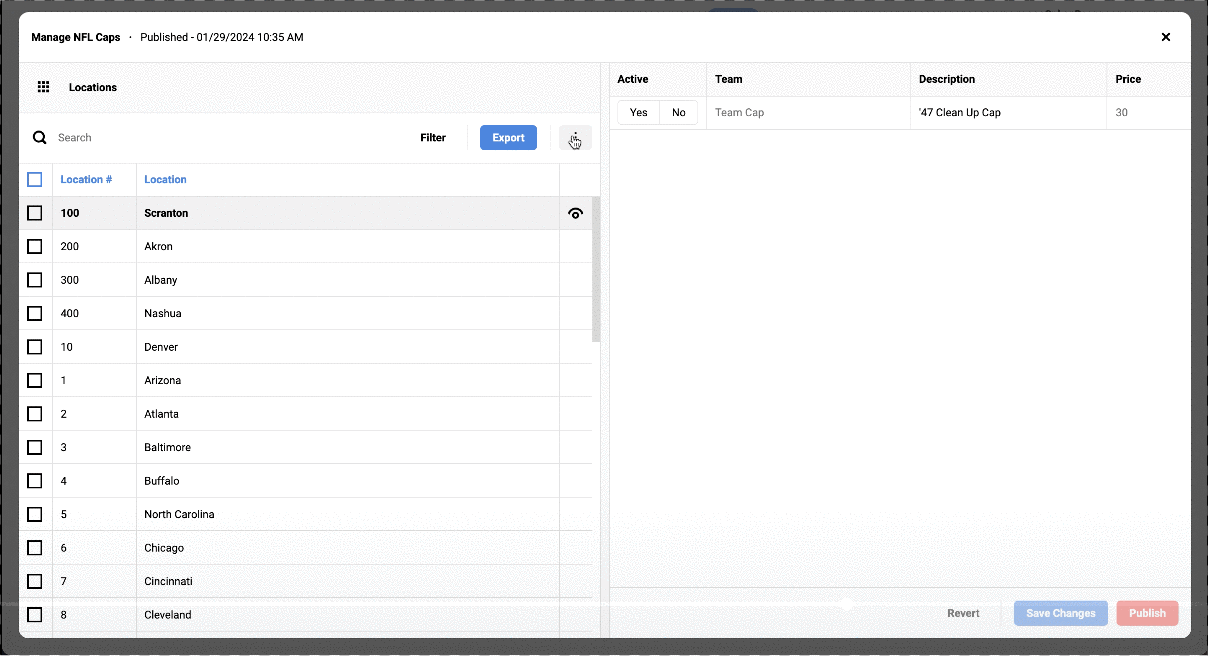Viewport: 1208px width, 656px height.
Task: Select the Cincinnati location name
Action: [169, 581]
